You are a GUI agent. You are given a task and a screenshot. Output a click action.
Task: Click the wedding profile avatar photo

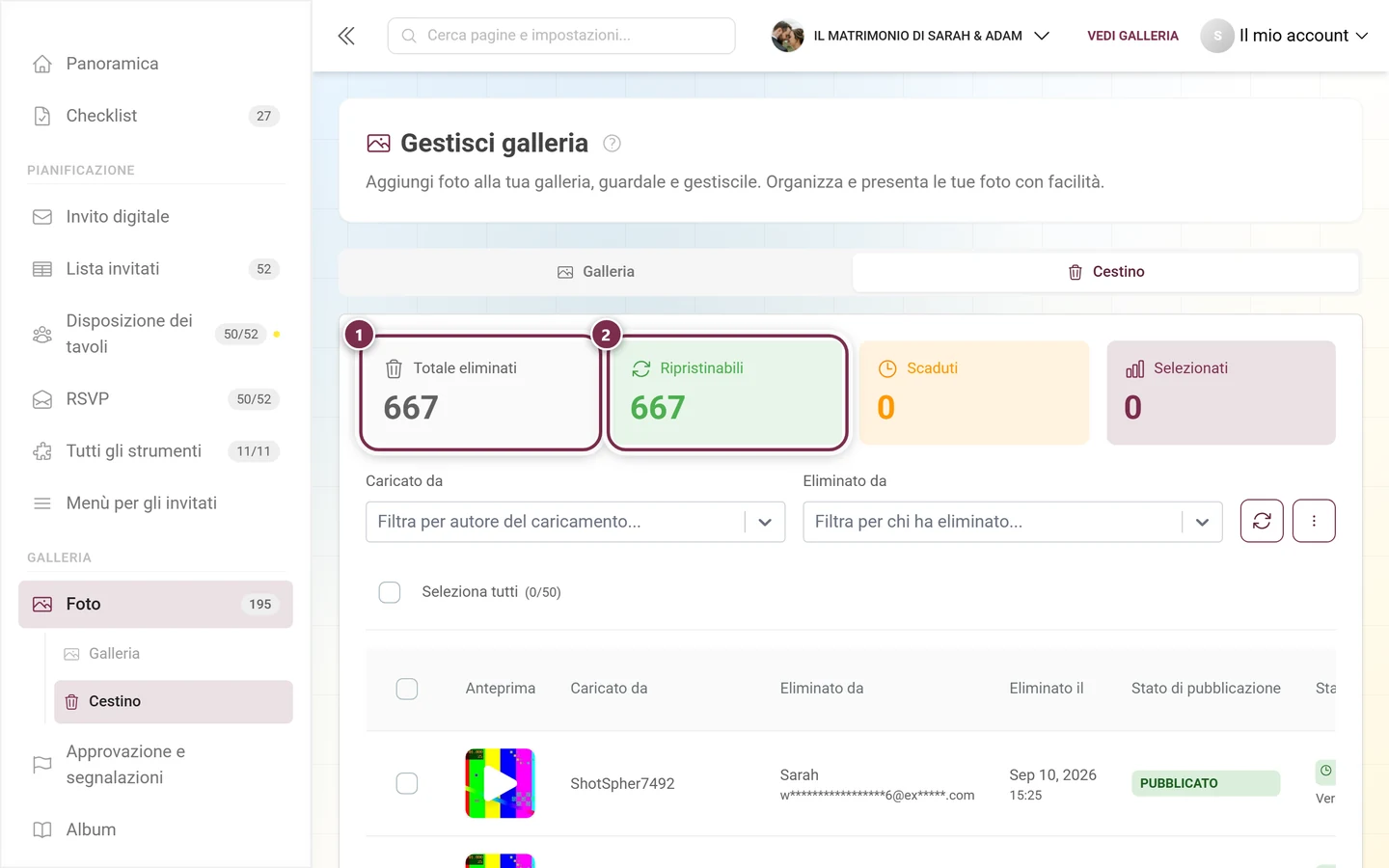click(788, 36)
